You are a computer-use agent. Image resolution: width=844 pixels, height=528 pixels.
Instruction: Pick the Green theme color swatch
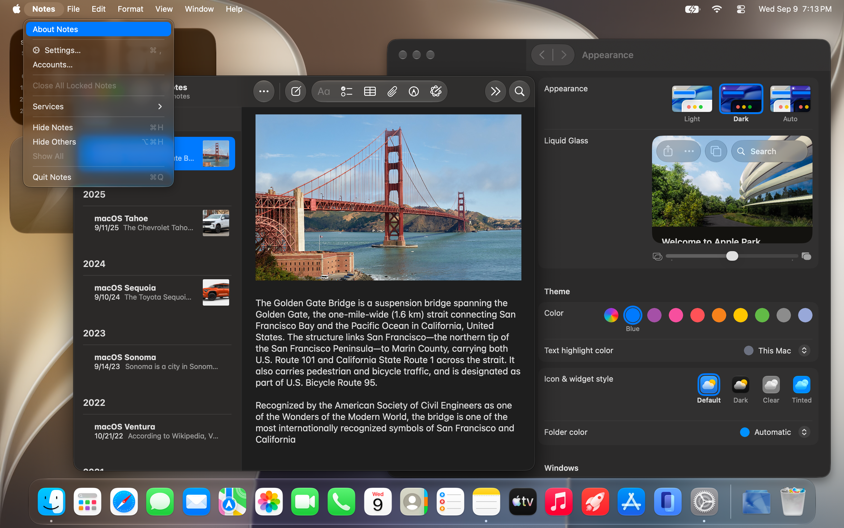coord(762,315)
